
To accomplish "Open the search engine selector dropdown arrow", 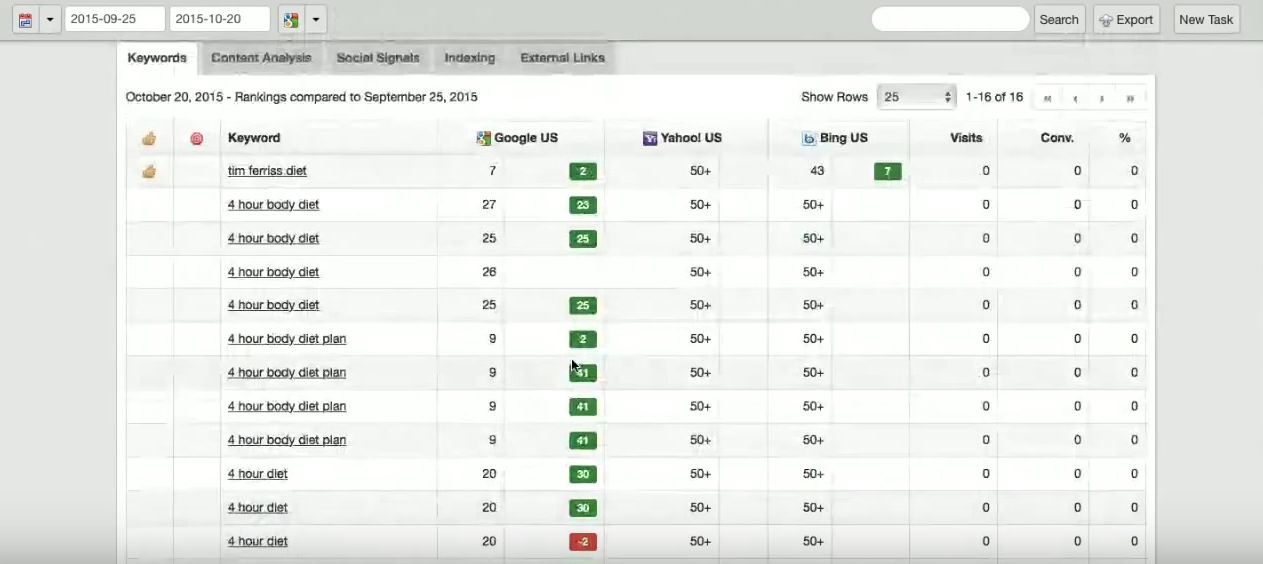I will 315,20.
